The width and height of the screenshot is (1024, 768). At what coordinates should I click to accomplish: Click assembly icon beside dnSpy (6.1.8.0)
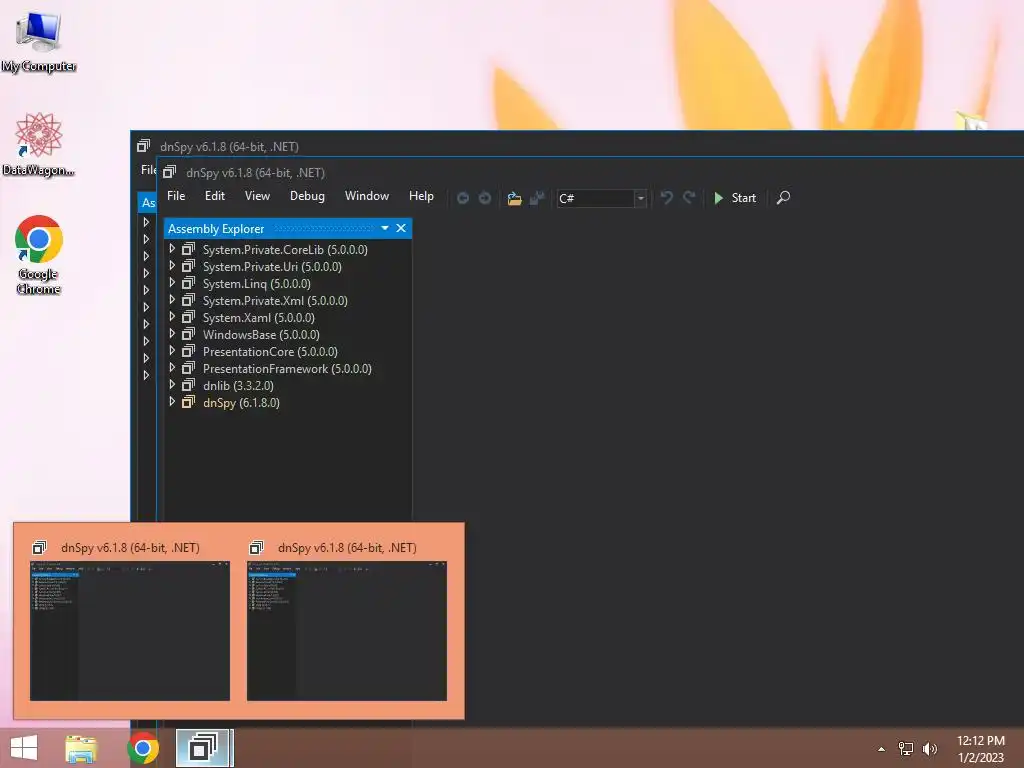[188, 402]
